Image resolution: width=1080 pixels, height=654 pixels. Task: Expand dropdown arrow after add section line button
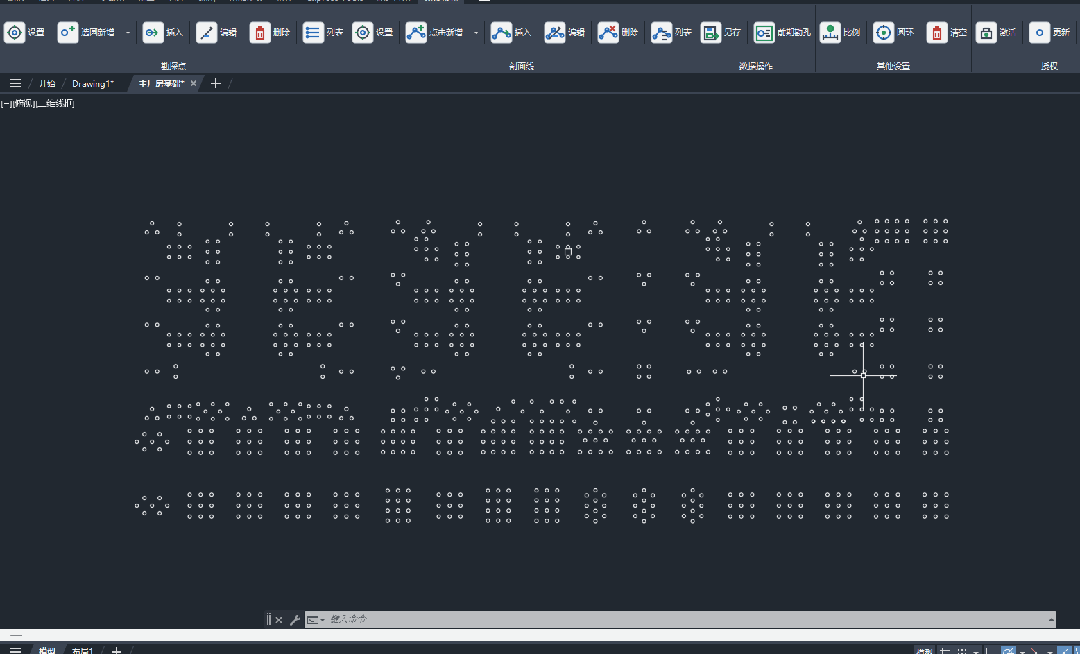[476, 32]
